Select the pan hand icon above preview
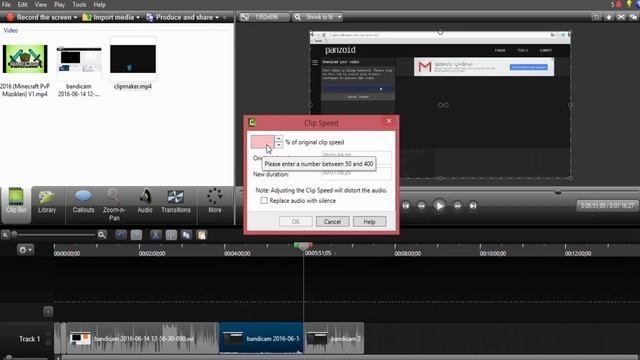 click(609, 17)
